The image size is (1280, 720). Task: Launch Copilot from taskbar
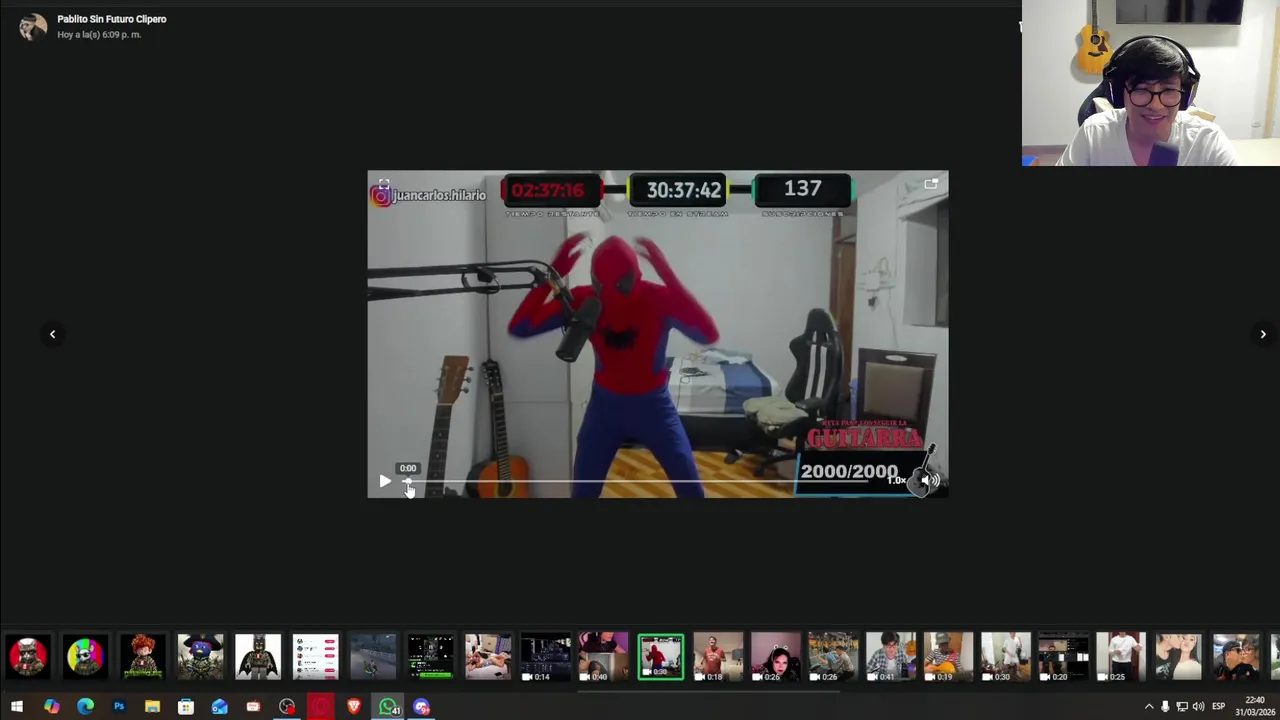tap(51, 707)
